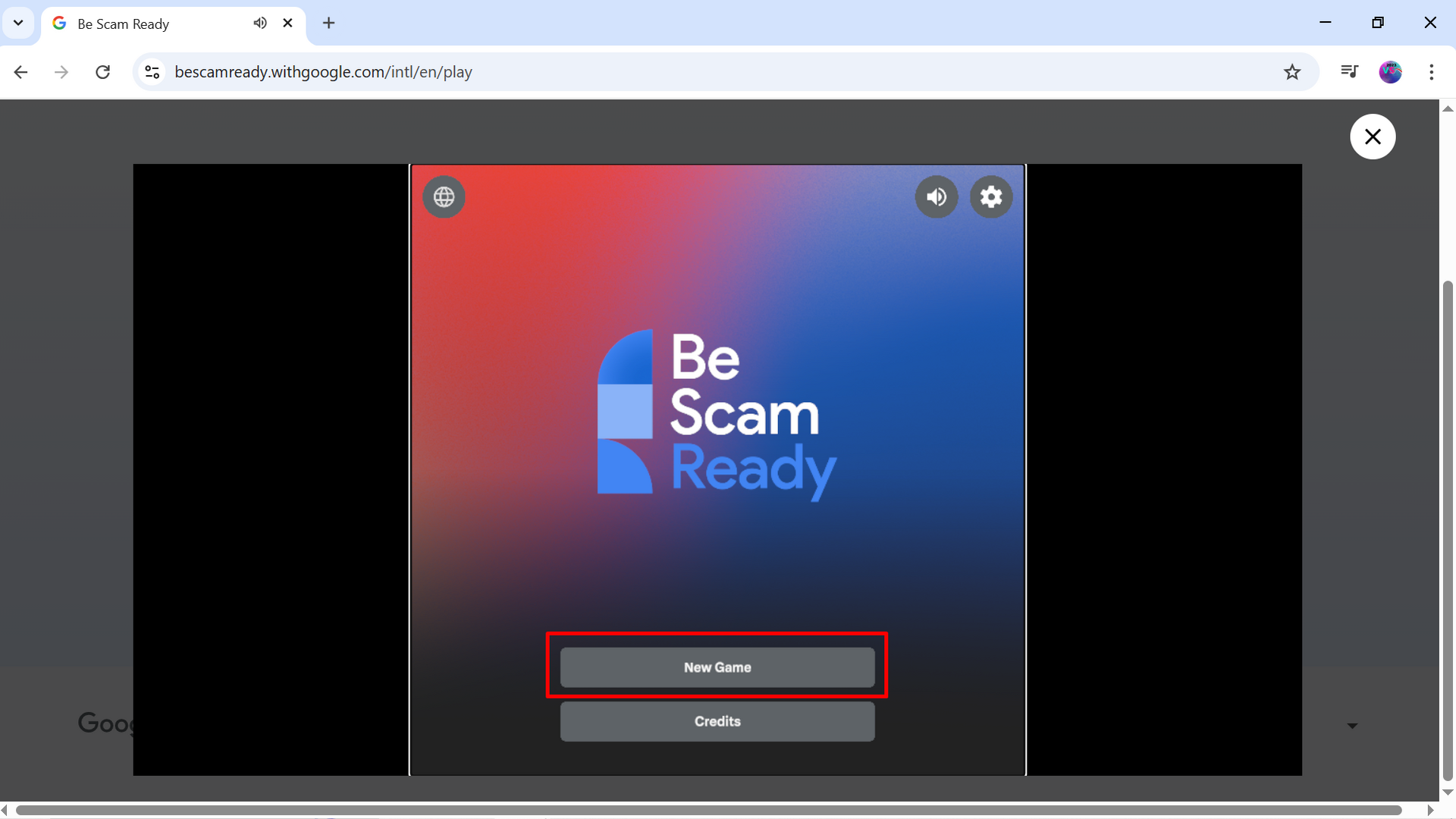Go back to previous page
Screen dimensions: 1456x819
21,72
